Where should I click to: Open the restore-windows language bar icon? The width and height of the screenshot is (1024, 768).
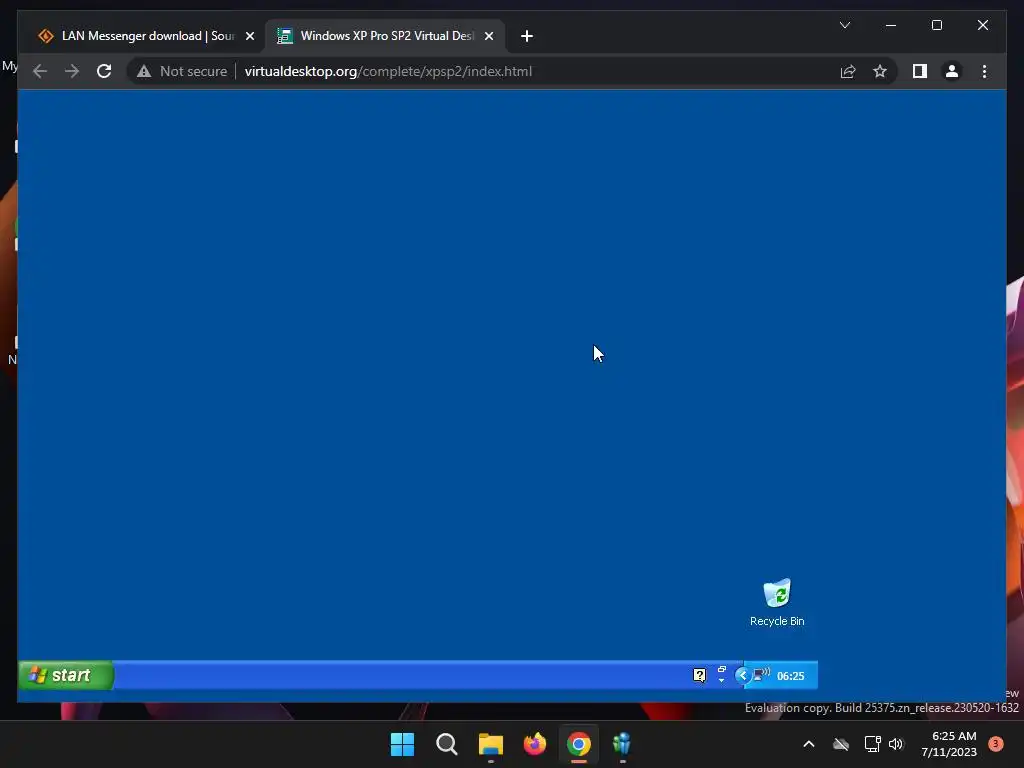722,670
